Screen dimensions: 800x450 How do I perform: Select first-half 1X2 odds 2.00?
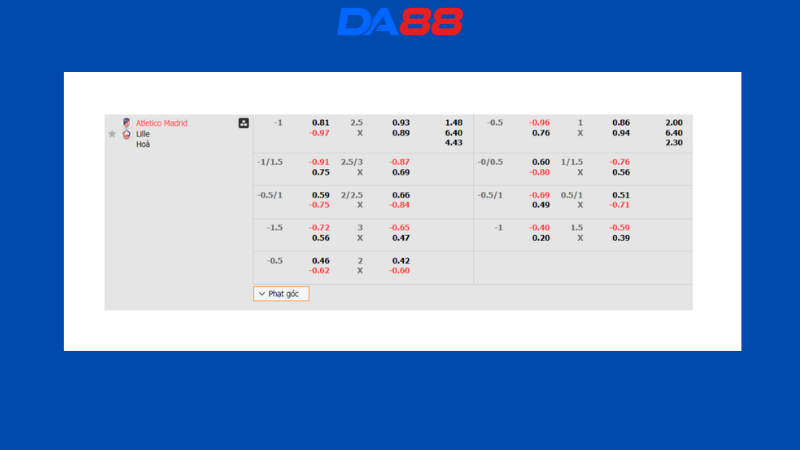(674, 122)
